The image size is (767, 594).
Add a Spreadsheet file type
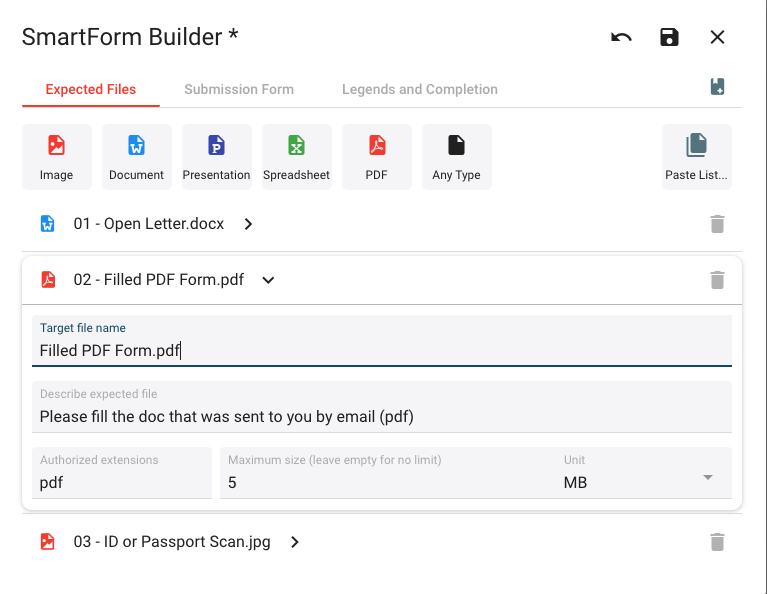296,157
